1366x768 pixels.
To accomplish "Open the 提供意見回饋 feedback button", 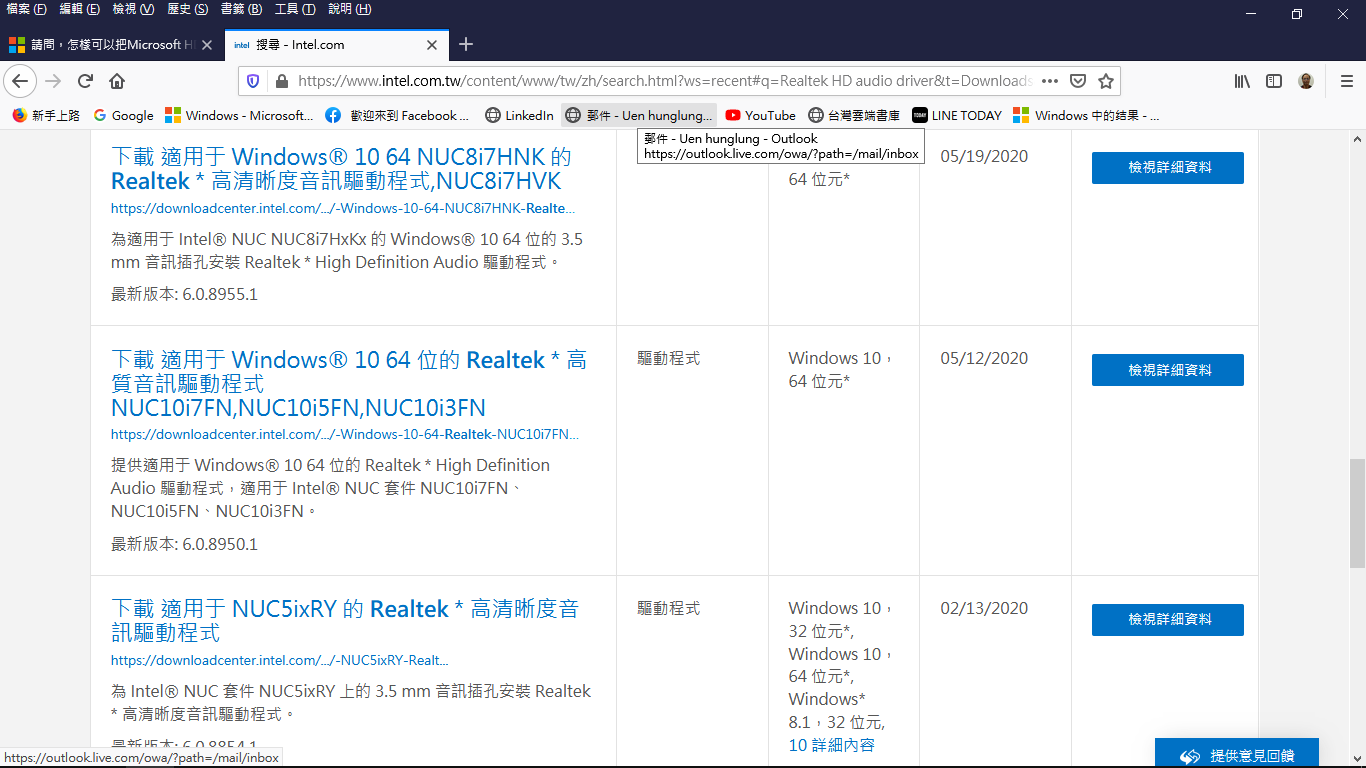I will [1236, 755].
